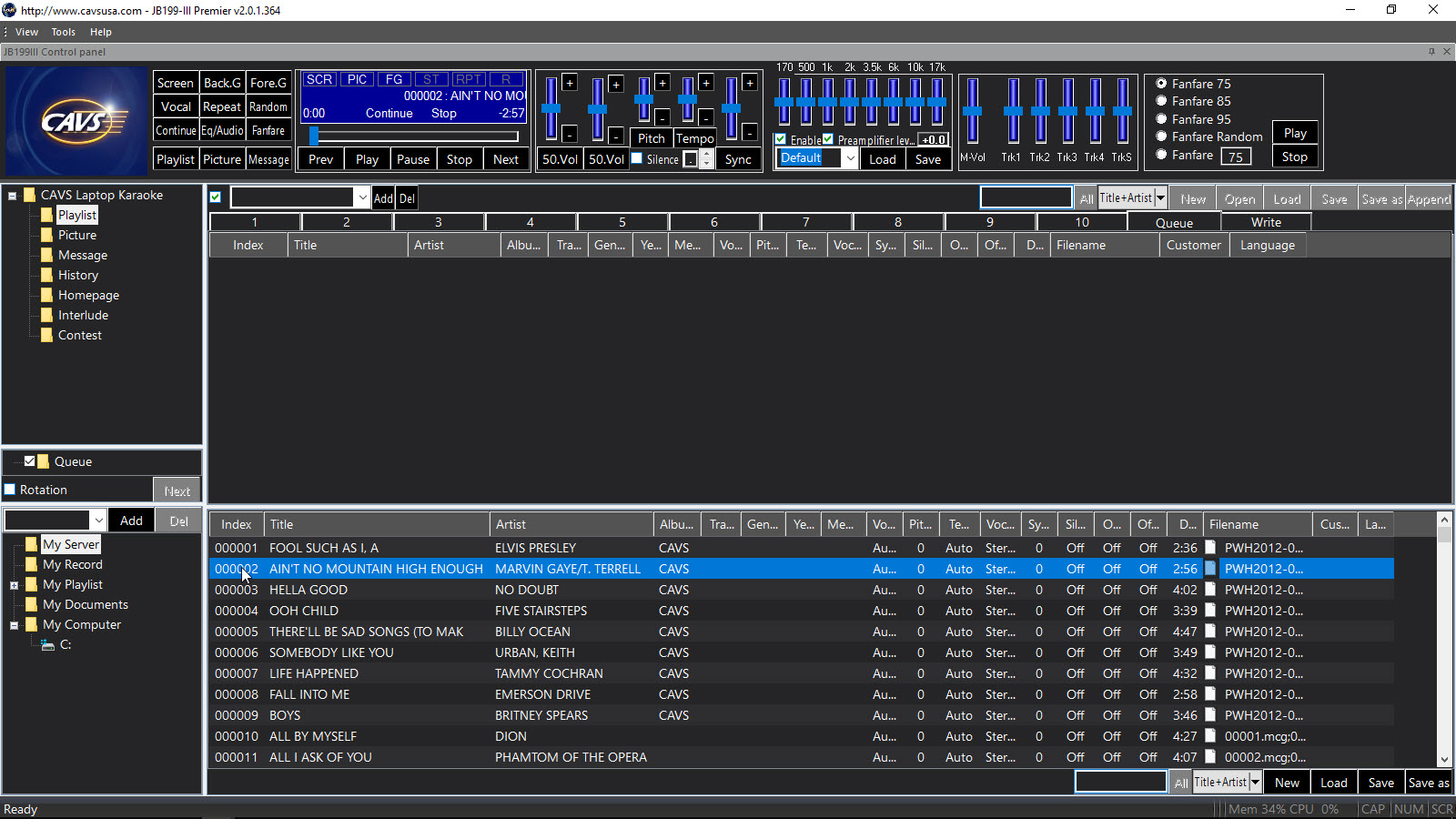Click the bottom search input field next to All
Image resolution: width=1456 pixels, height=819 pixels.
[1120, 782]
